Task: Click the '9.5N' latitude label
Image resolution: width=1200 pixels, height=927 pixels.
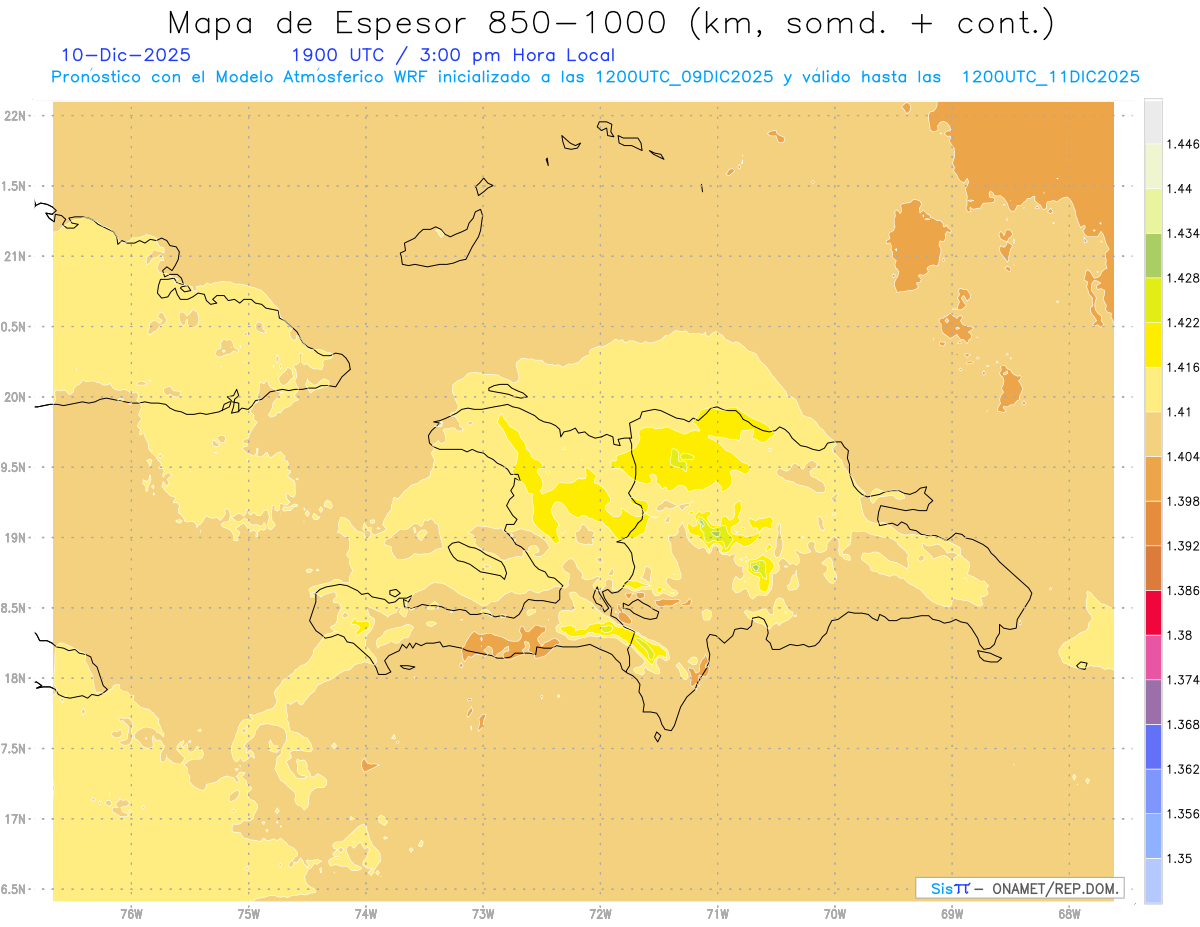Action: pos(15,468)
